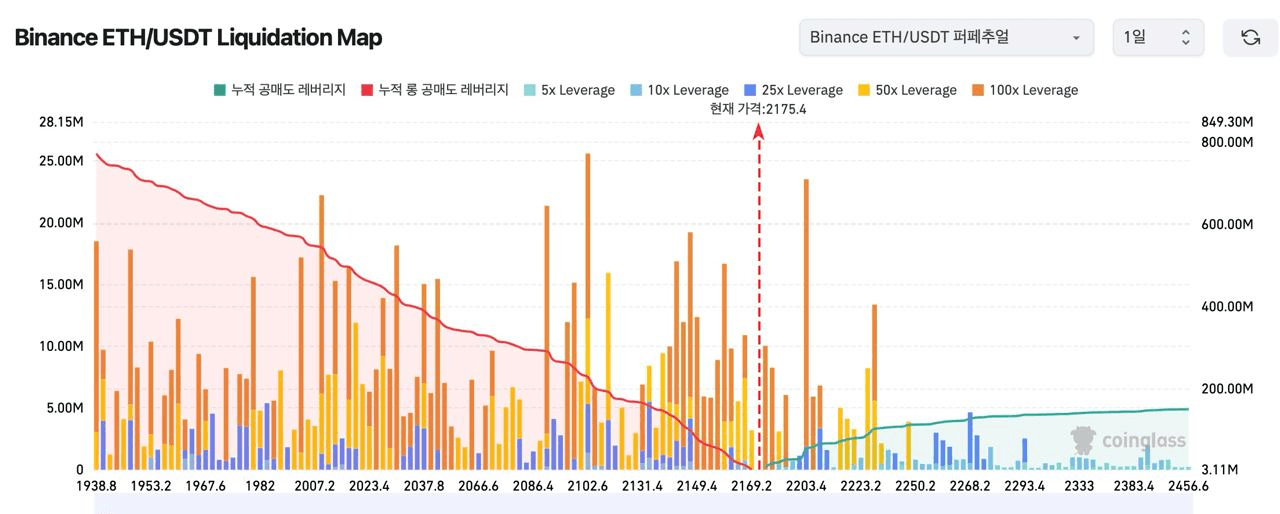Click the green 누적 공매도 legend color swatch
The height and width of the screenshot is (514, 1280).
click(x=219, y=90)
